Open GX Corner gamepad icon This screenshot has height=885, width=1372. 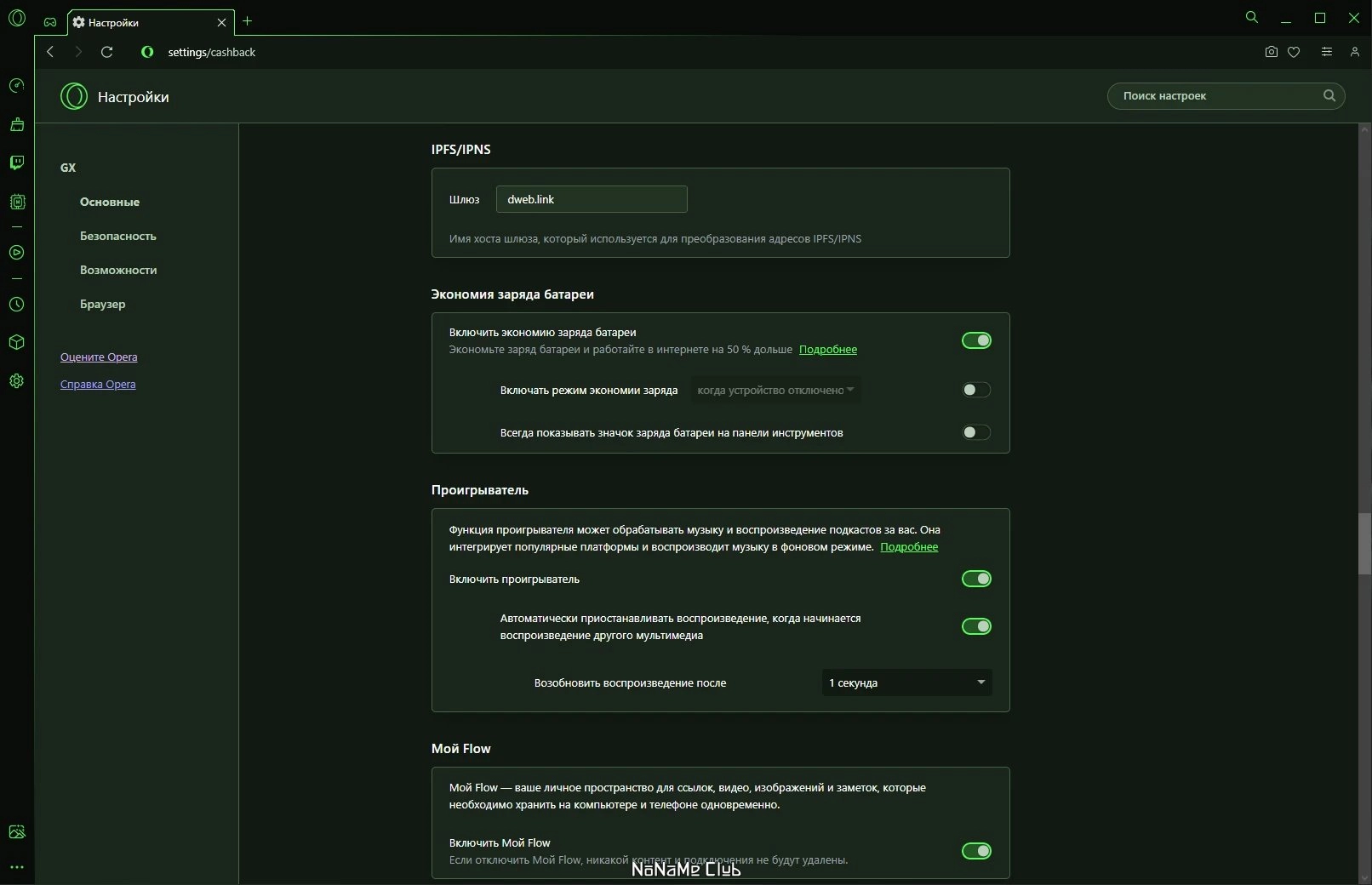(x=50, y=22)
